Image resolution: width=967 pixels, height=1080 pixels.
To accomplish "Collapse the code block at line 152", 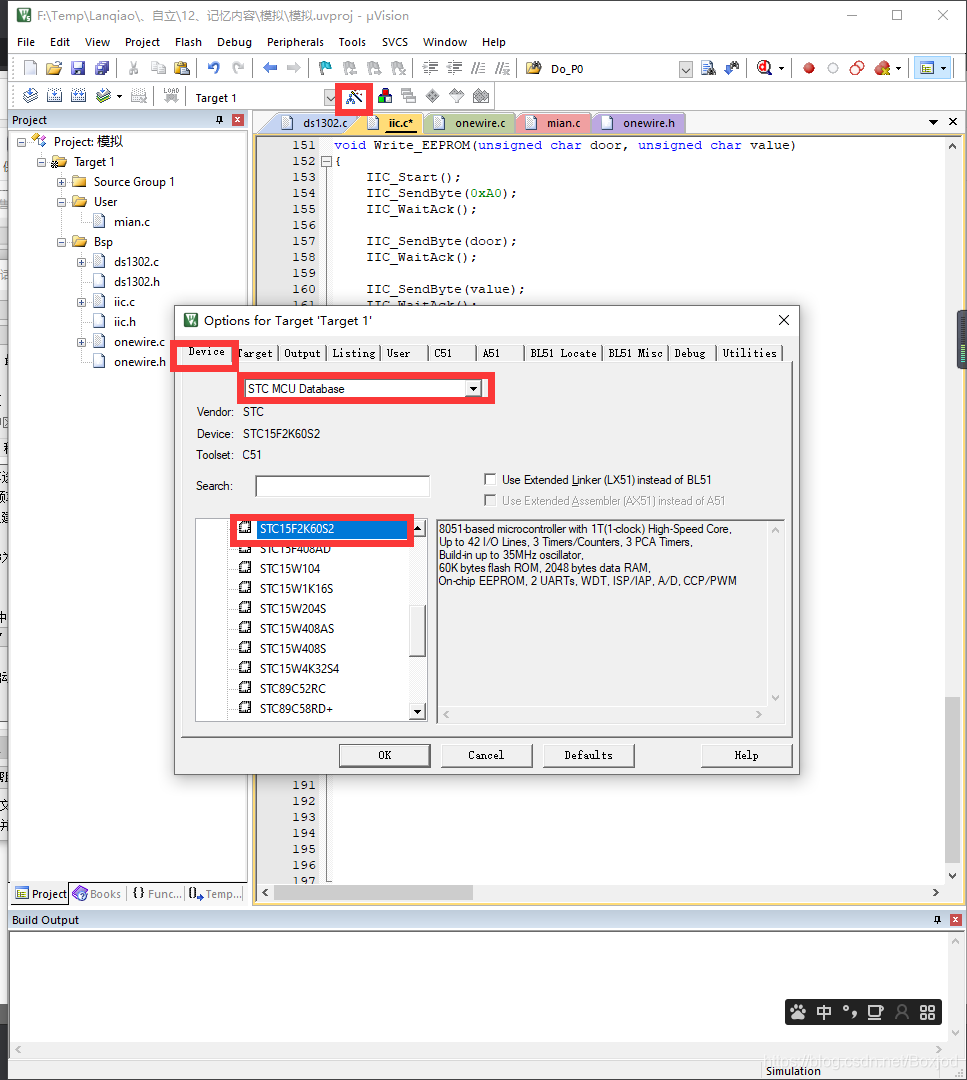I will (326, 161).
